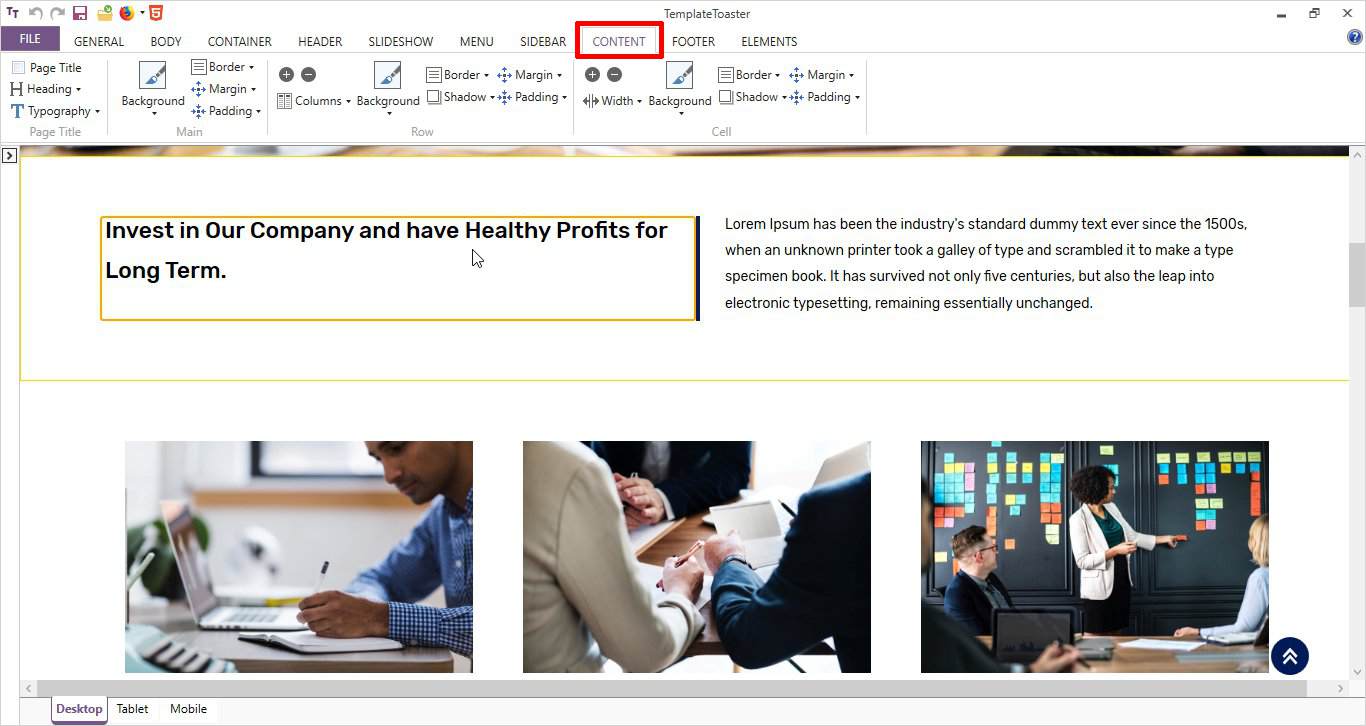Click the scroll-to-top double chevron button

pos(1289,656)
